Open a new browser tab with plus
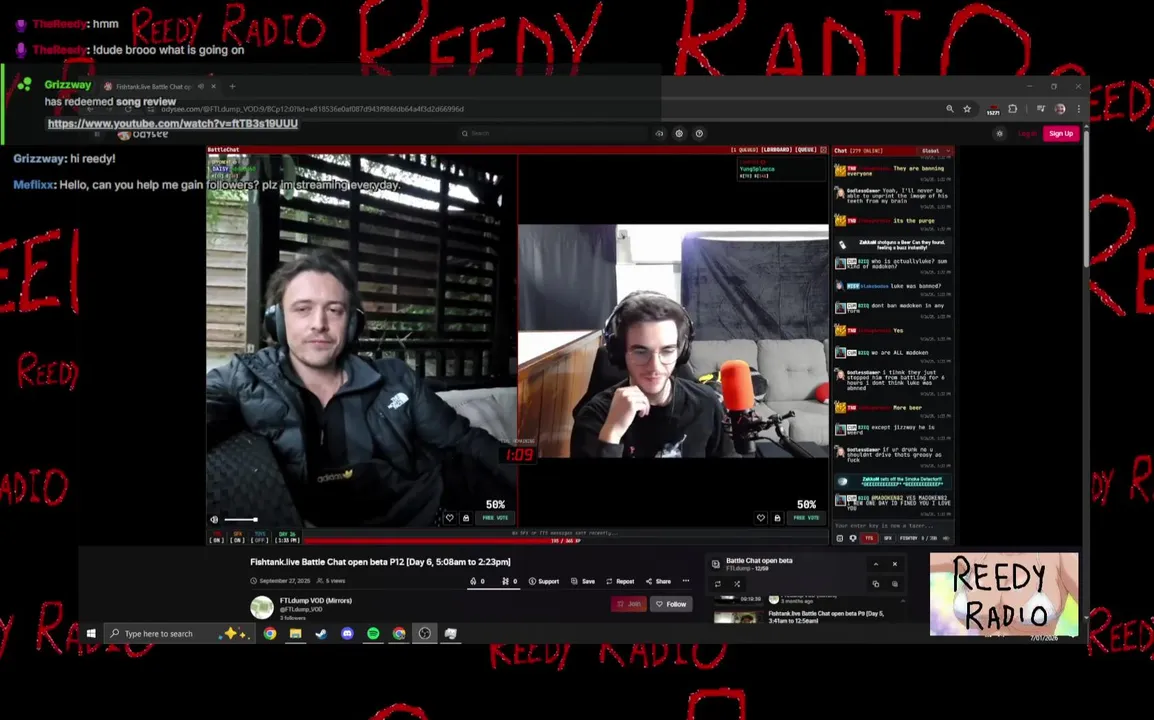 coord(233,86)
